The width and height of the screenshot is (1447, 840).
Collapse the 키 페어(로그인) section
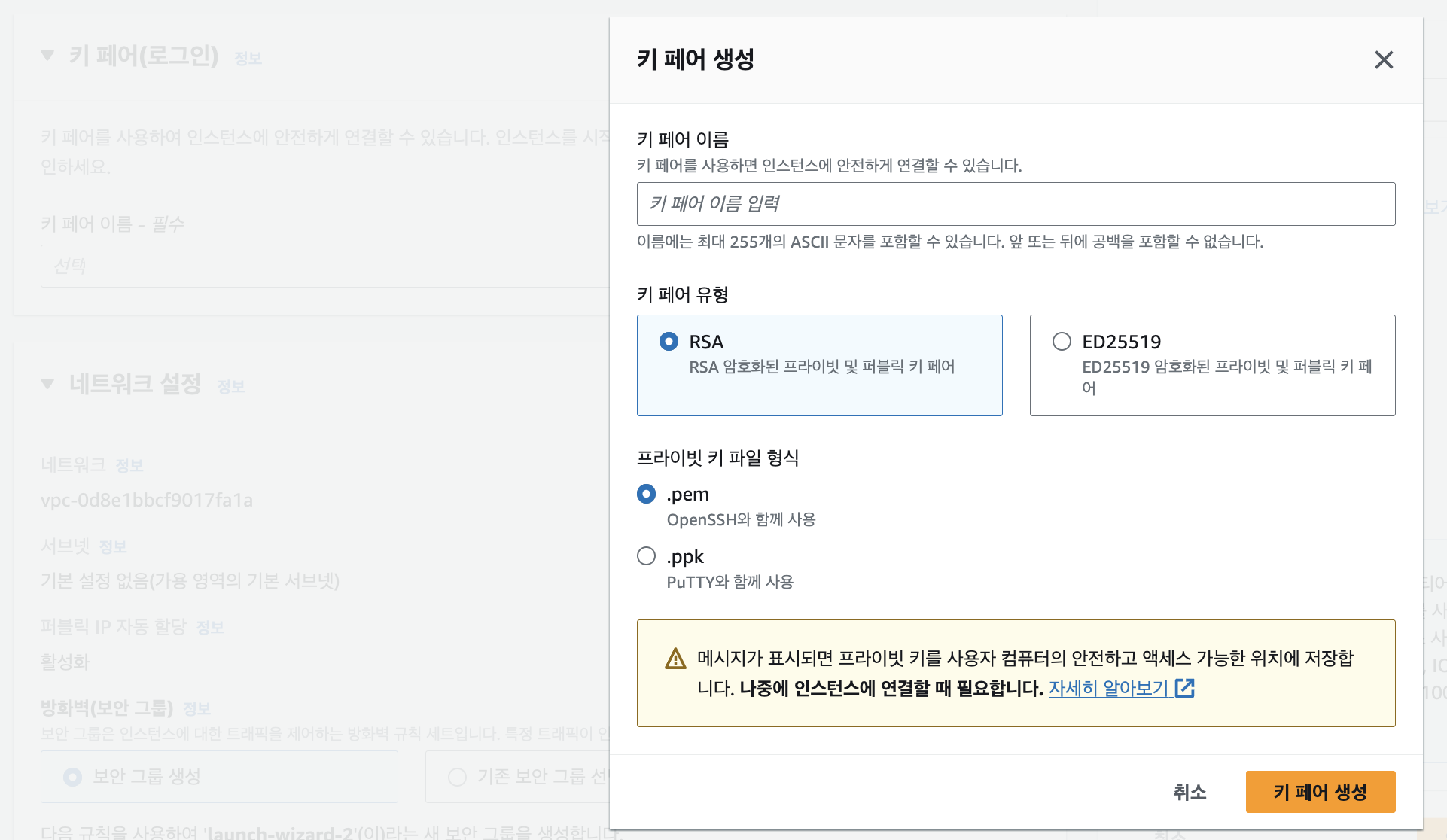tap(47, 56)
